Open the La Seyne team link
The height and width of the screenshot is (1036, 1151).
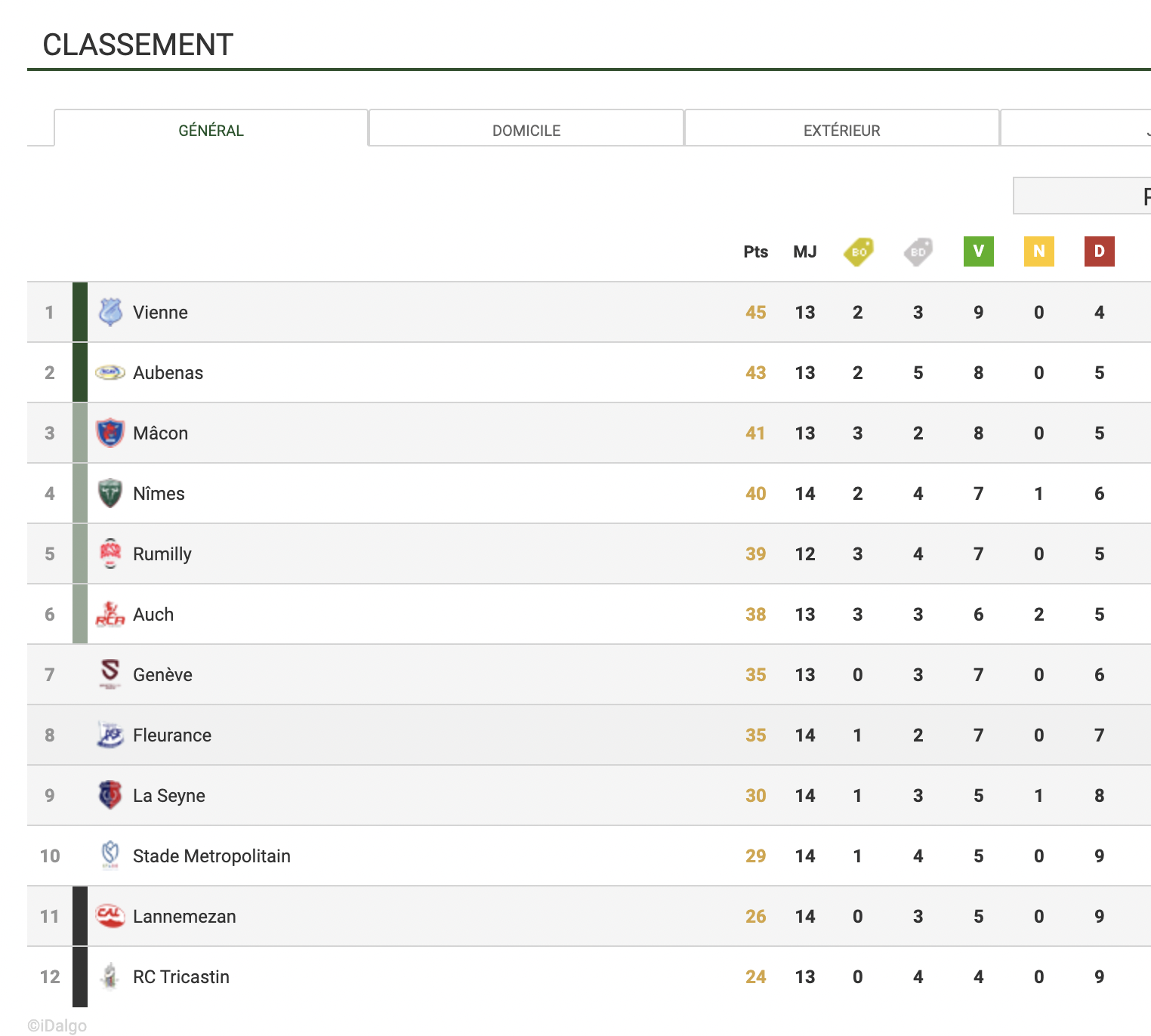pyautogui.click(x=168, y=795)
